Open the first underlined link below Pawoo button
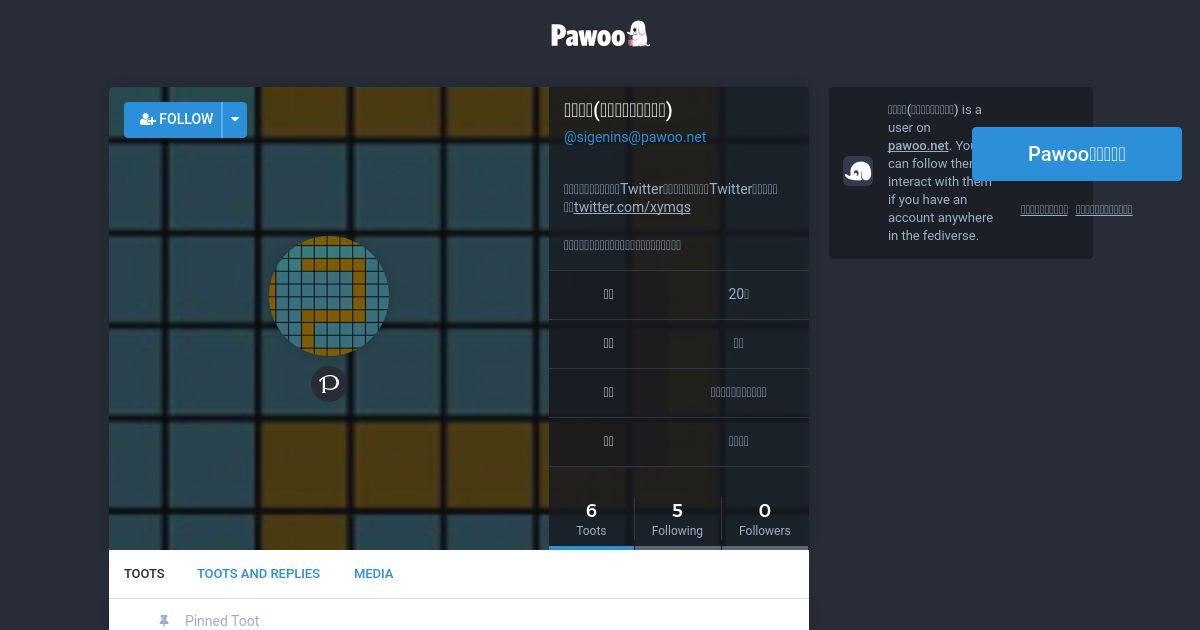This screenshot has height=630, width=1200. tap(1044, 210)
